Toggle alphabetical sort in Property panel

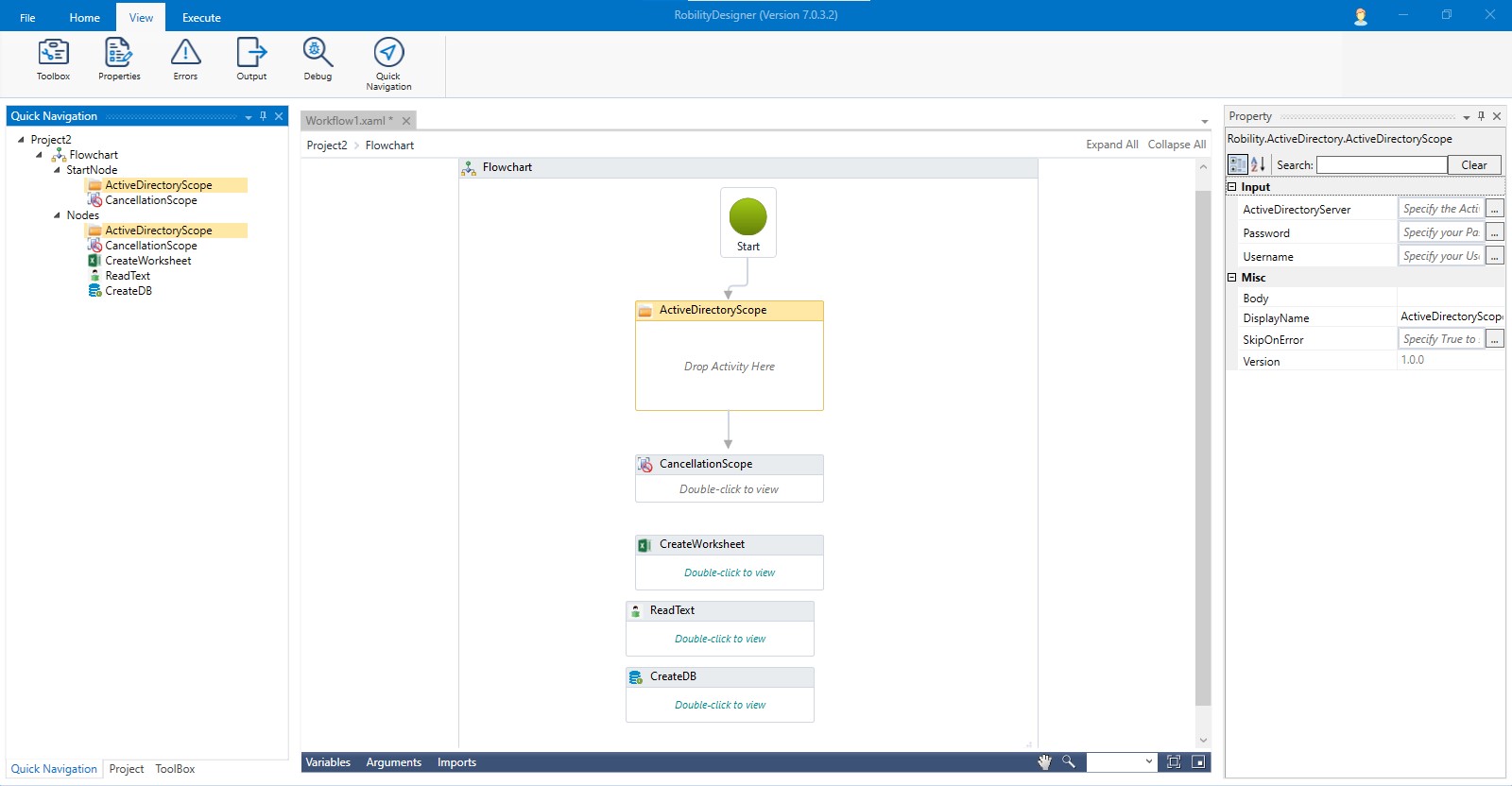point(1258,164)
